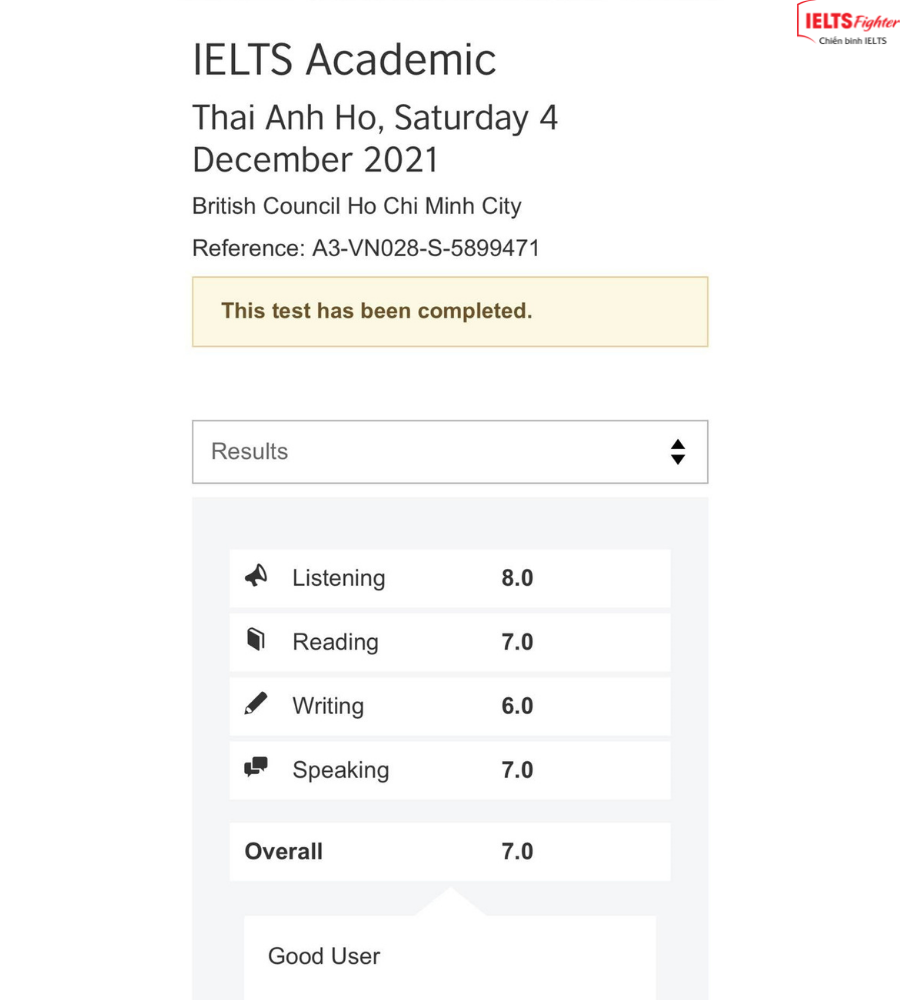Click the Listening megaphone icon

256,577
